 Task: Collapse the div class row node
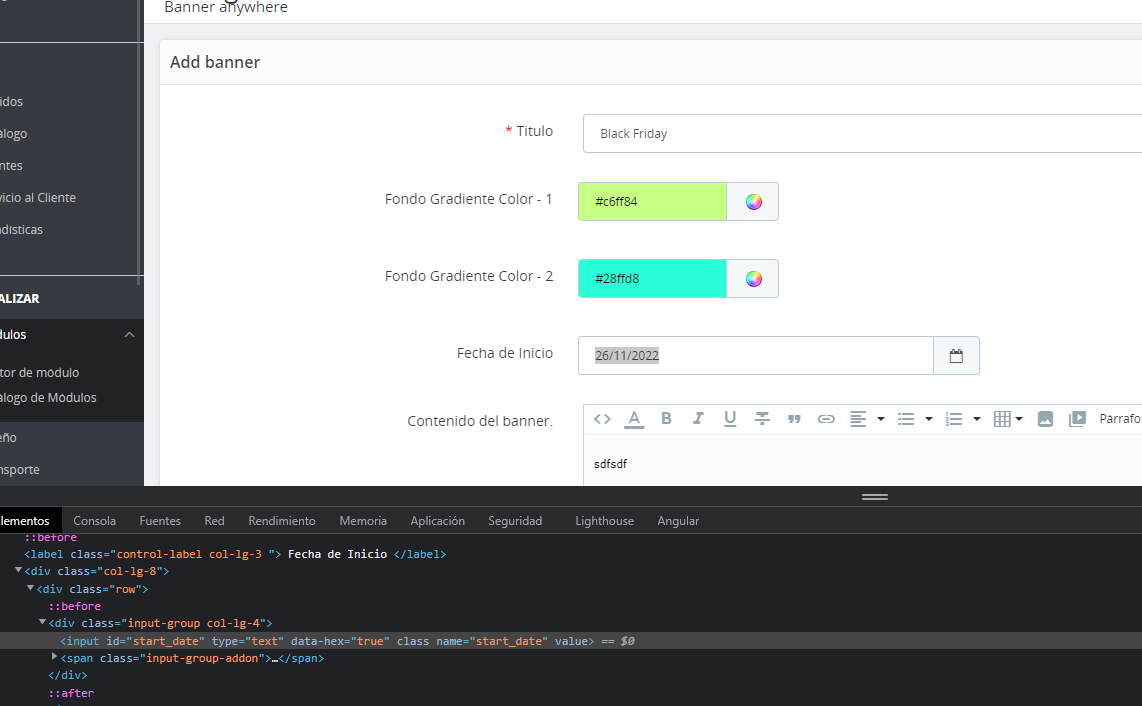coord(30,588)
